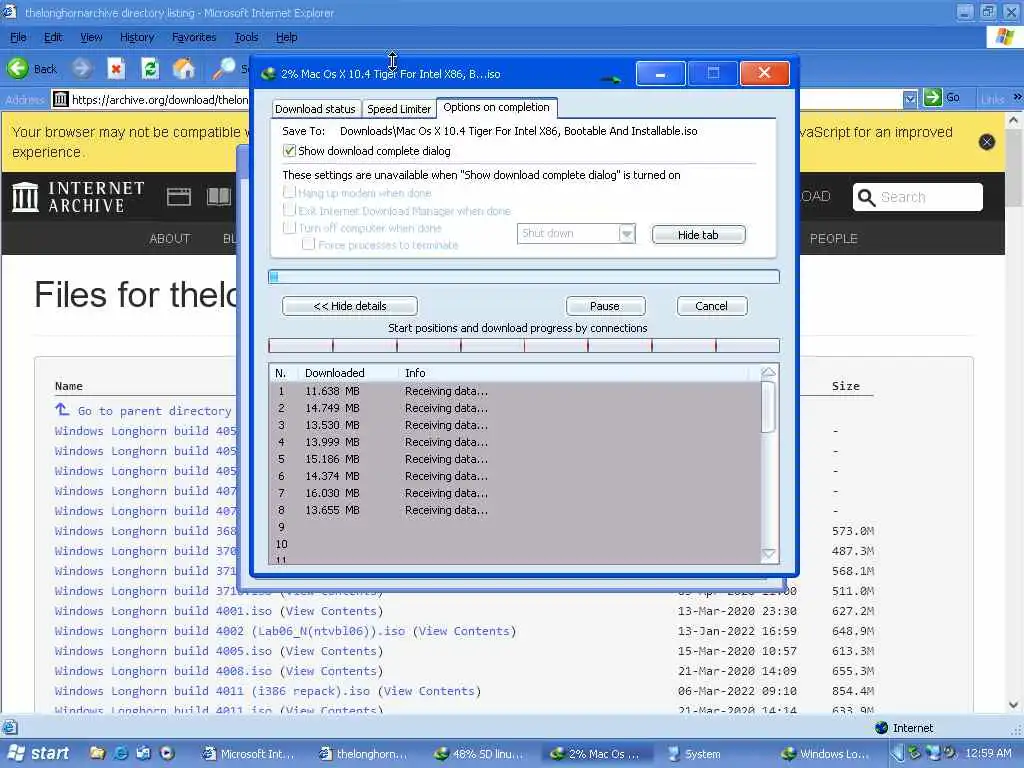Click the Show Desktop icon in Quick Launch

143,753
